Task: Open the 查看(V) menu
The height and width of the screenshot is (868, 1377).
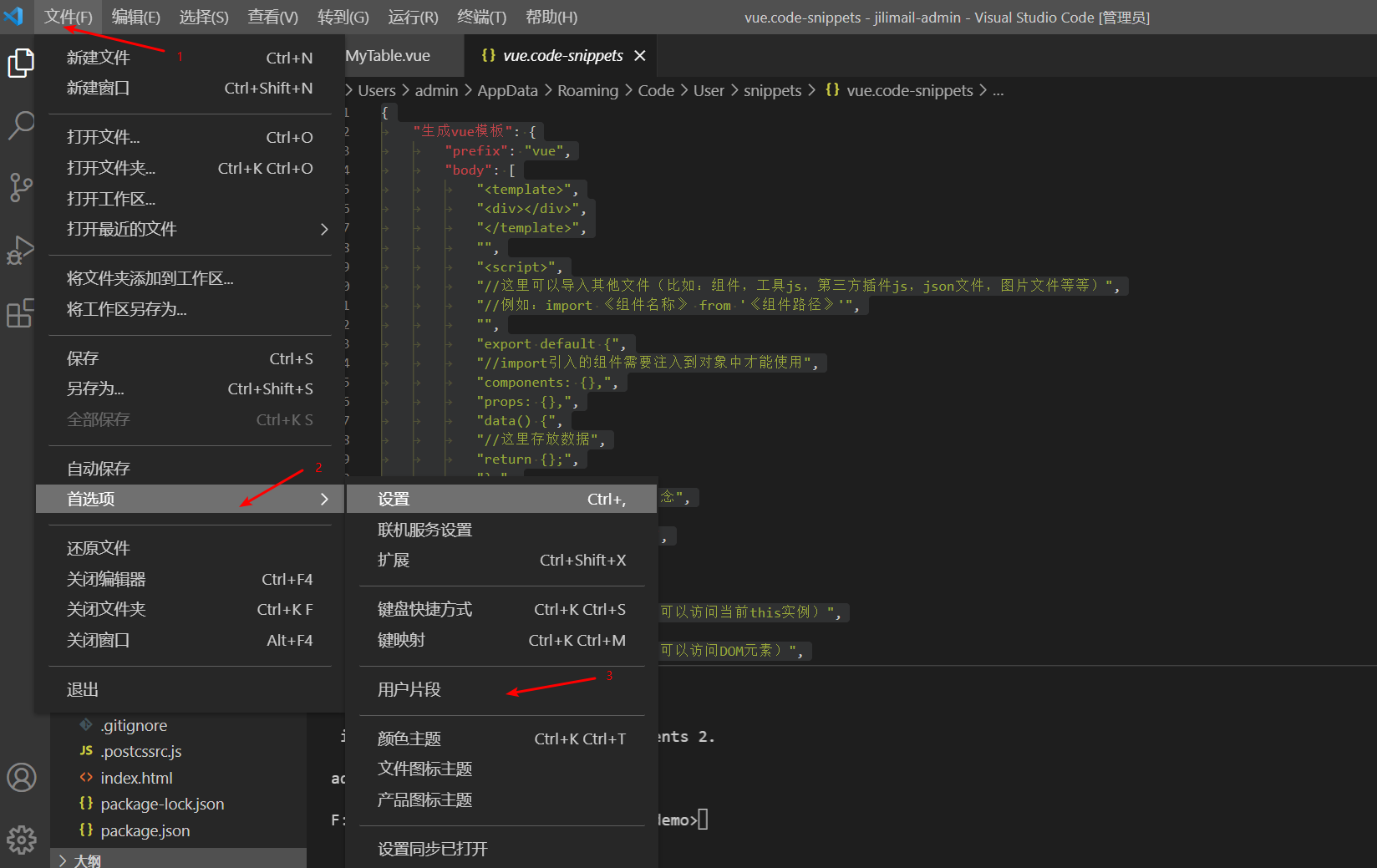Action: (x=273, y=17)
